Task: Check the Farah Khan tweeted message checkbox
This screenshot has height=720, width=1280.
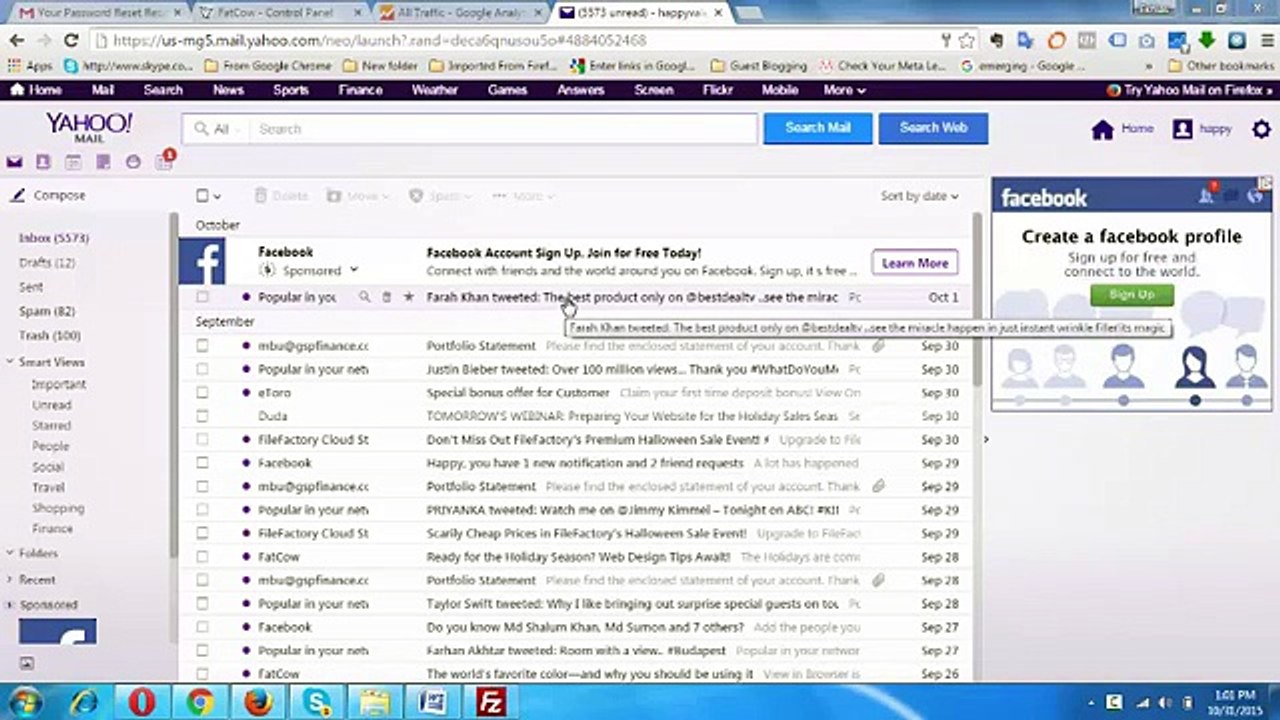Action: coord(202,297)
